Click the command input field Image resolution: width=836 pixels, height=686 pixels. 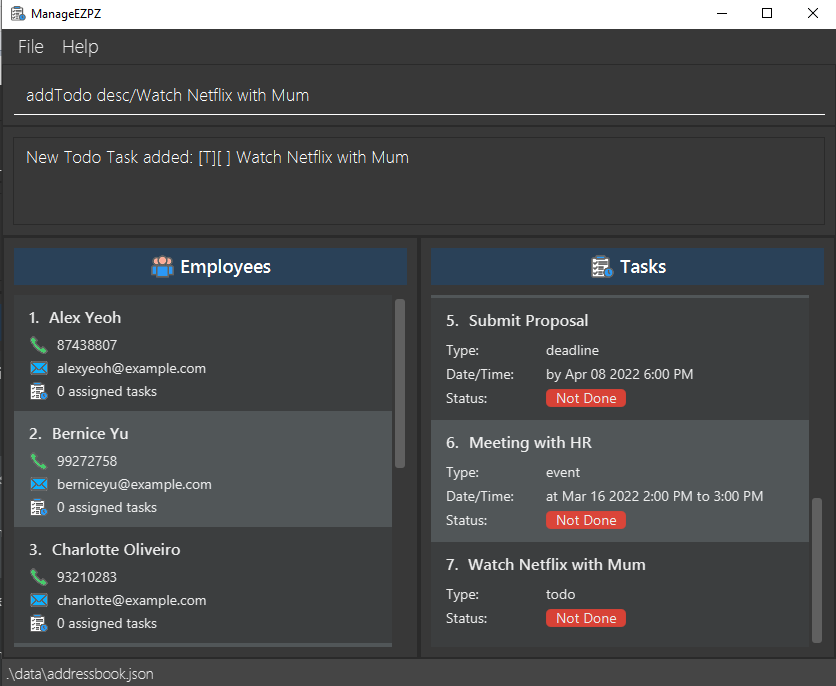tap(419, 95)
